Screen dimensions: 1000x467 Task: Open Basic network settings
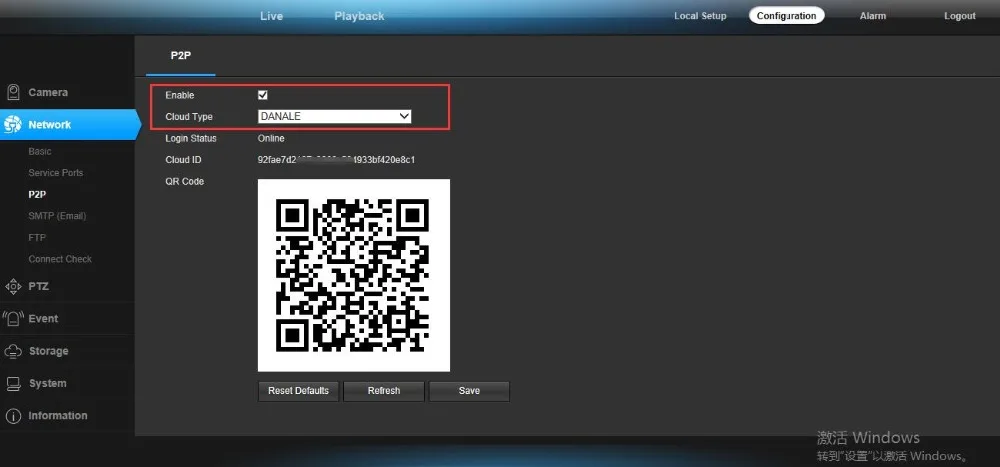point(40,151)
